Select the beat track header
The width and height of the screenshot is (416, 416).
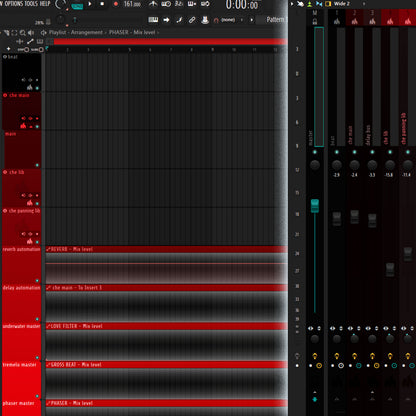[21, 72]
